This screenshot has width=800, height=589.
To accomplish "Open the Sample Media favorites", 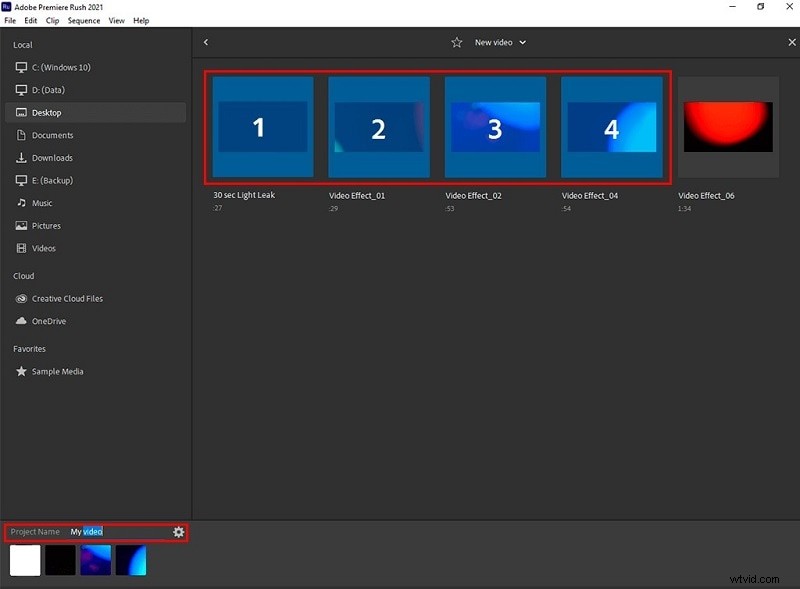I will click(57, 371).
